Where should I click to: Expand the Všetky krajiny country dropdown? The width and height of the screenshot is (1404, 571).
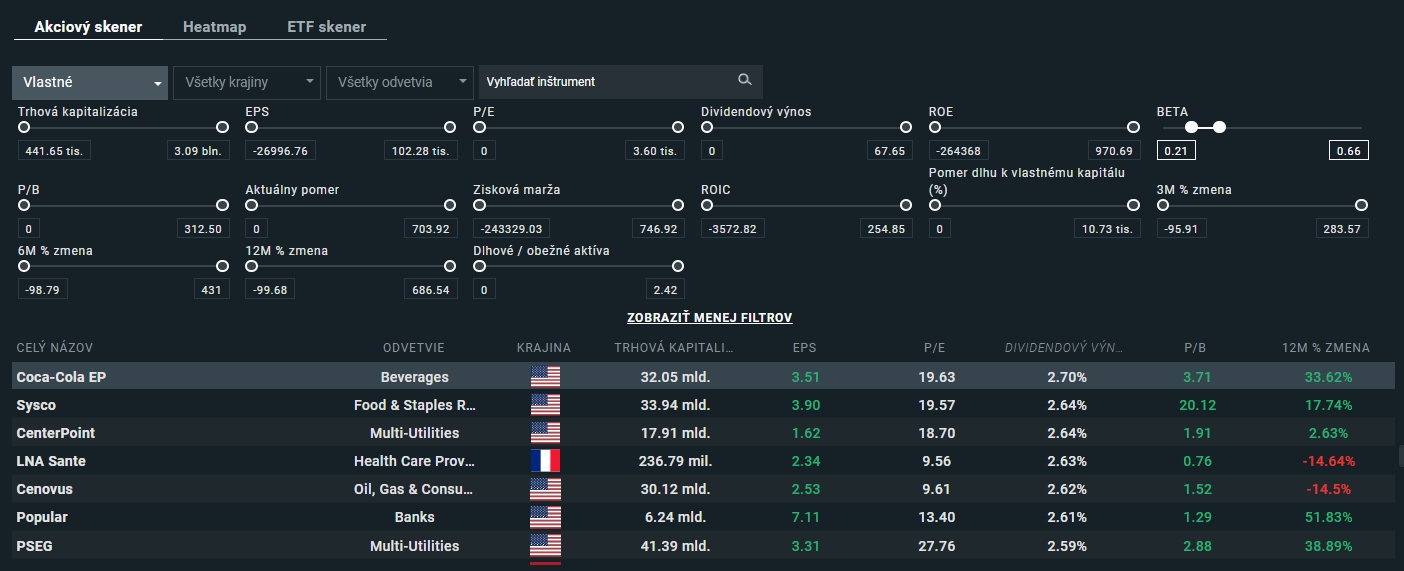click(x=246, y=82)
